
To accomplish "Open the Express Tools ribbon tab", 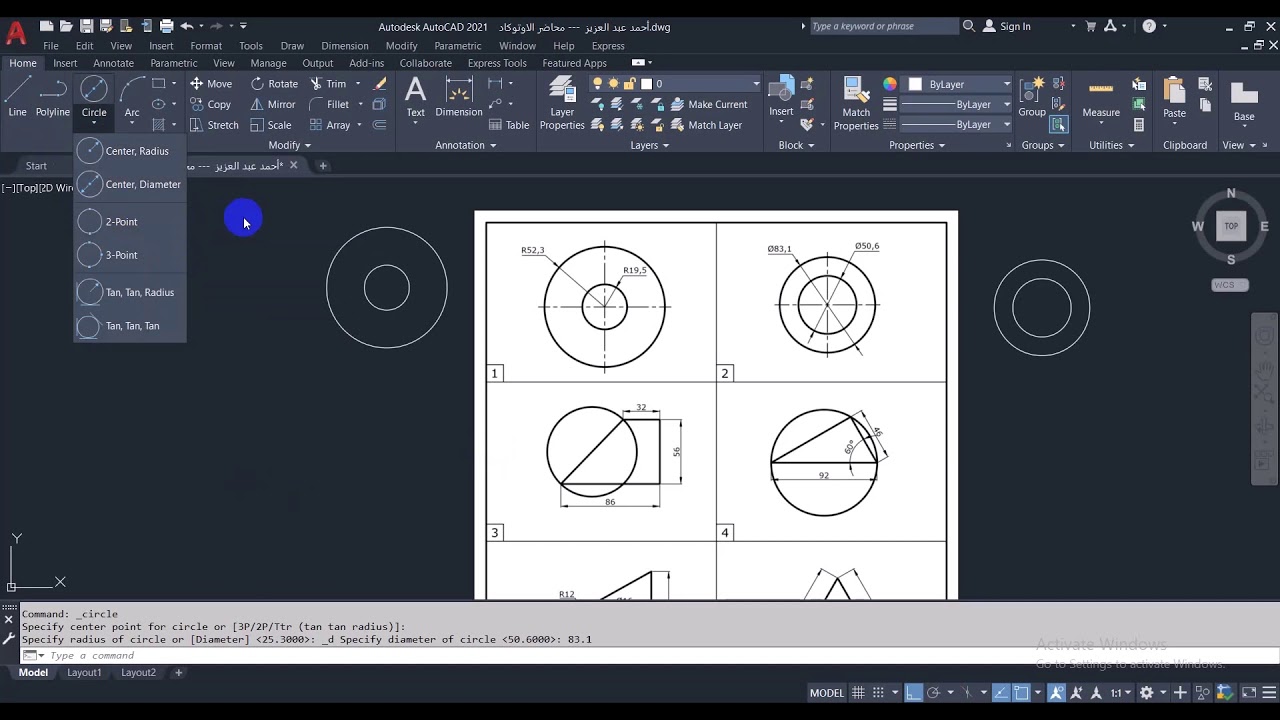I will click(497, 63).
